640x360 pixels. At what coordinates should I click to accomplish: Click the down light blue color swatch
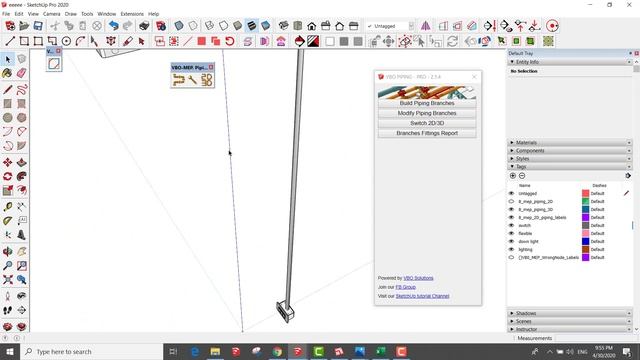click(x=585, y=242)
